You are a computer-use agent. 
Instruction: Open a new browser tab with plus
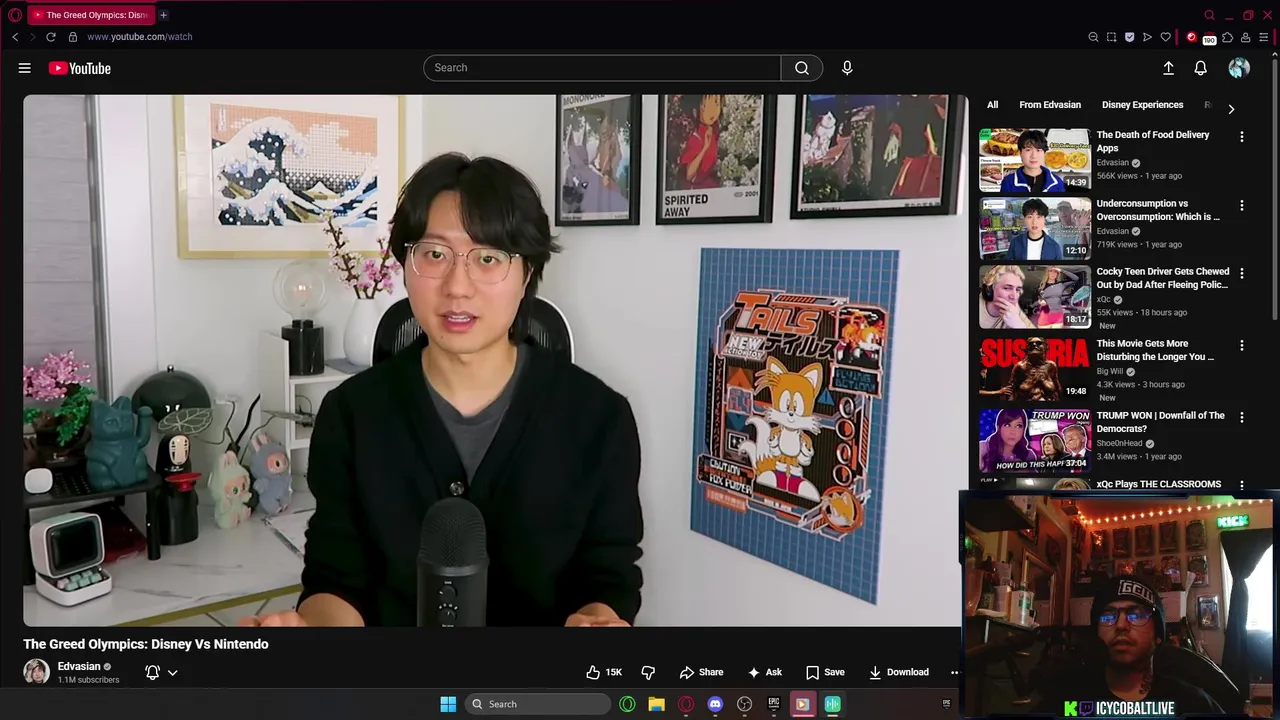tap(163, 15)
